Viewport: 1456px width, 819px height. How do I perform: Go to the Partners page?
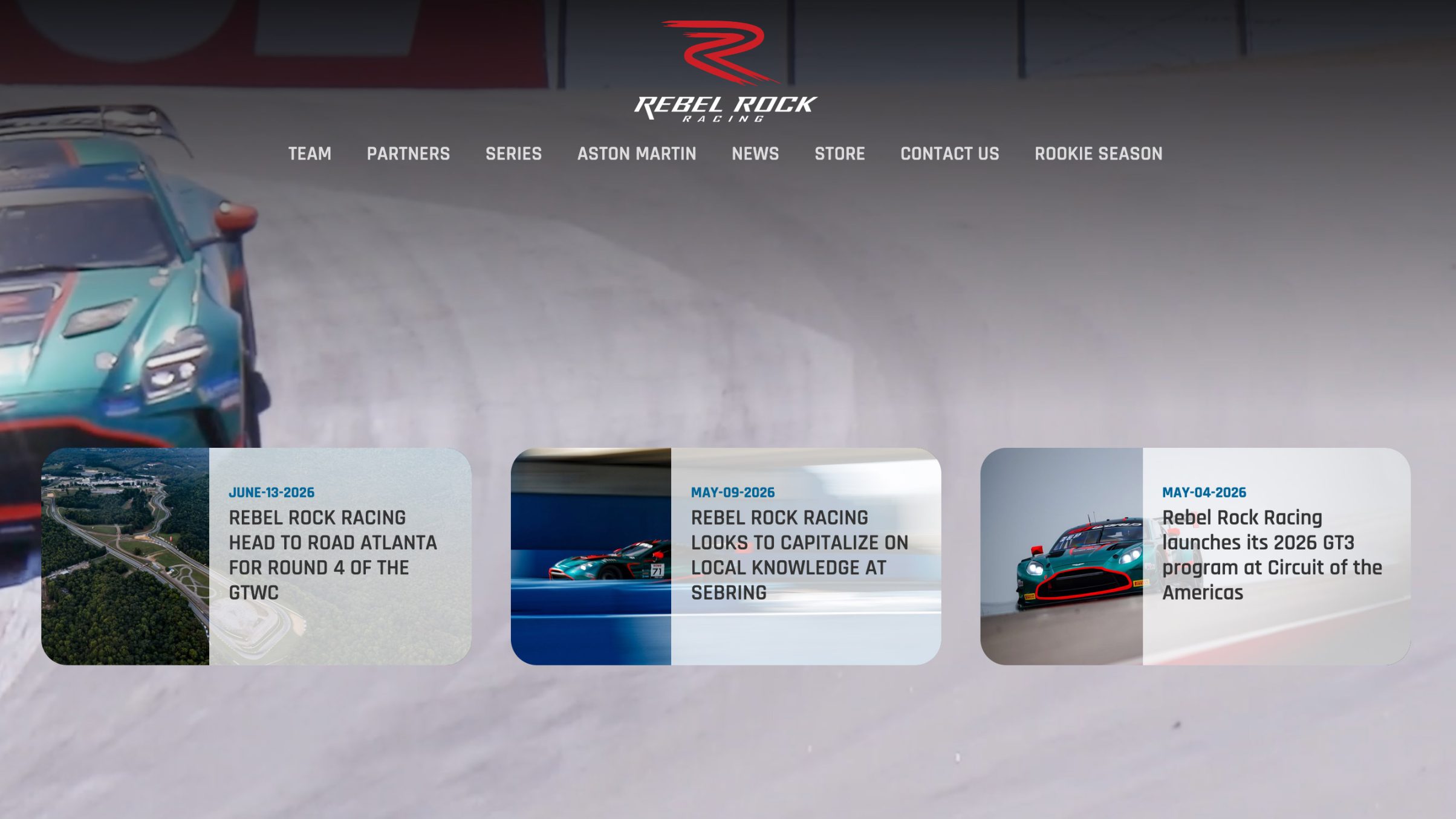point(408,154)
